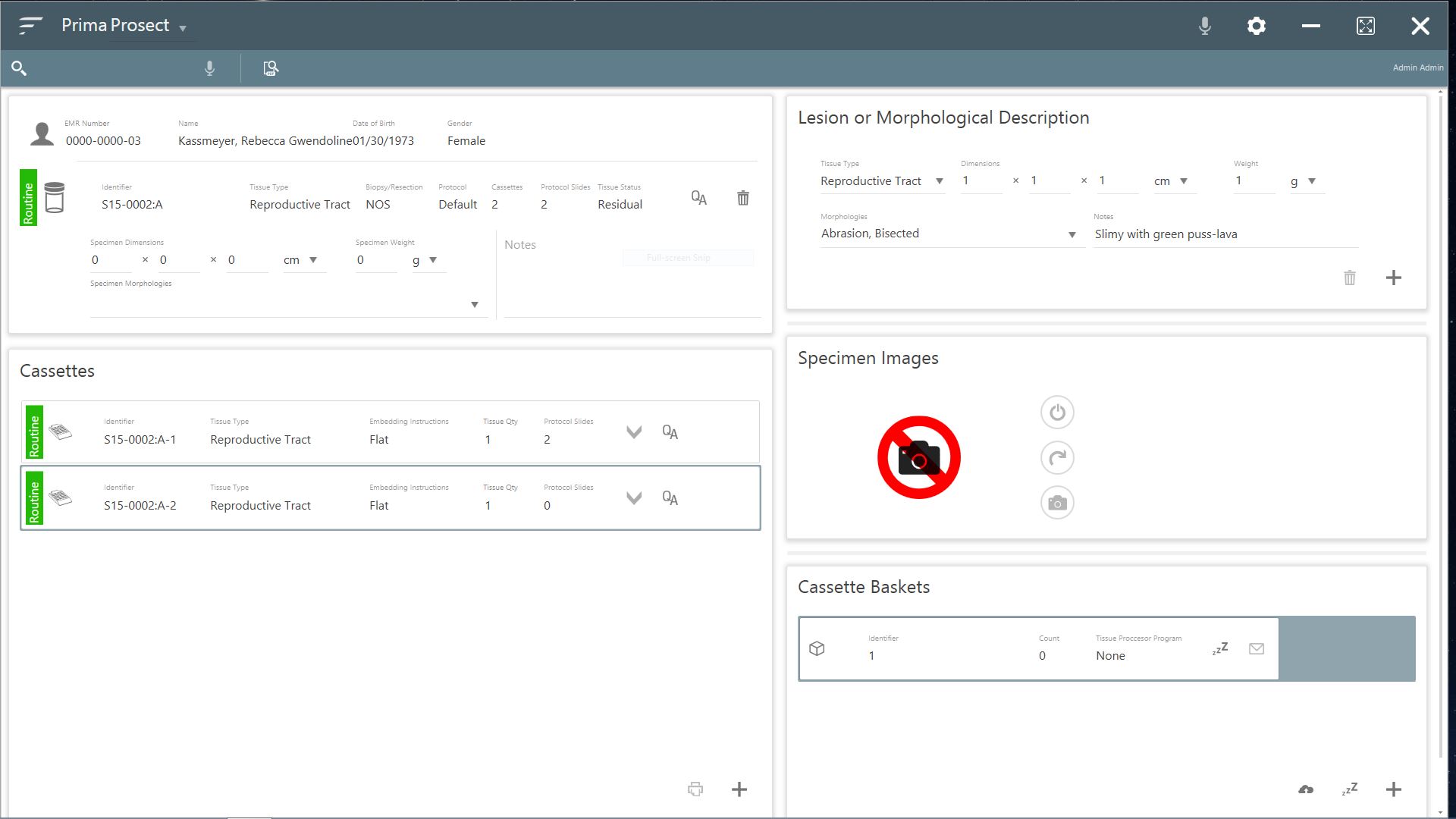Add a lesion description with plus icon
1456x819 pixels.
pyautogui.click(x=1394, y=278)
